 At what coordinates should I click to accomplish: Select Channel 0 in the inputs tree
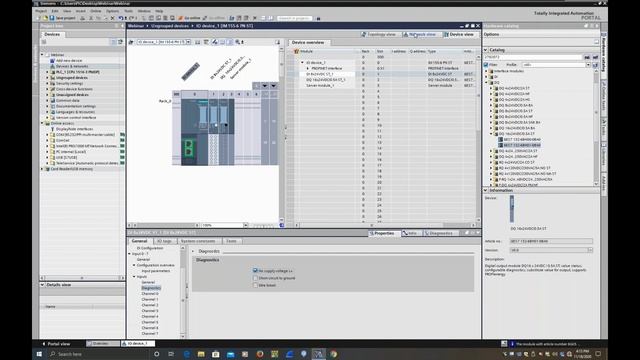[150, 294]
